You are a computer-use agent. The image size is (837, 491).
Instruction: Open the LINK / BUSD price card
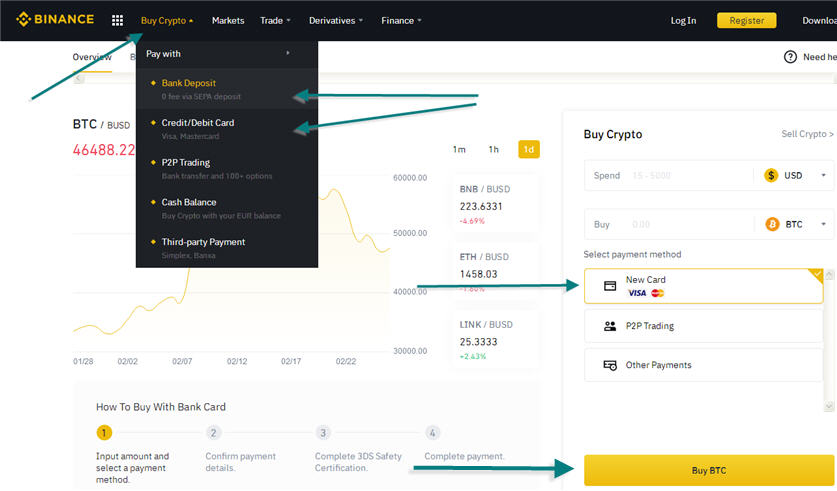pyautogui.click(x=495, y=340)
